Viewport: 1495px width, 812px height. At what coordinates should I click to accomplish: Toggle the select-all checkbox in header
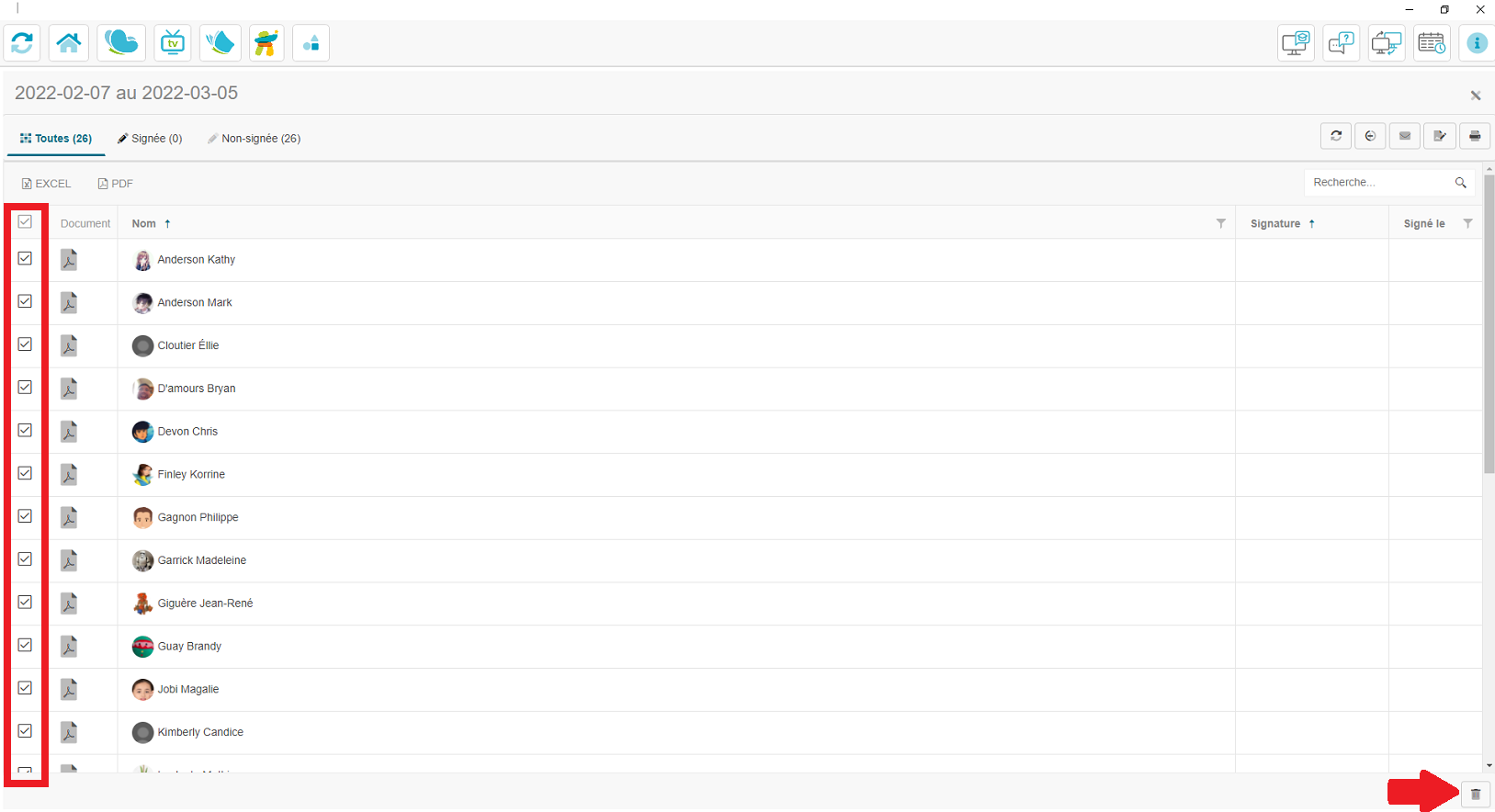25,222
